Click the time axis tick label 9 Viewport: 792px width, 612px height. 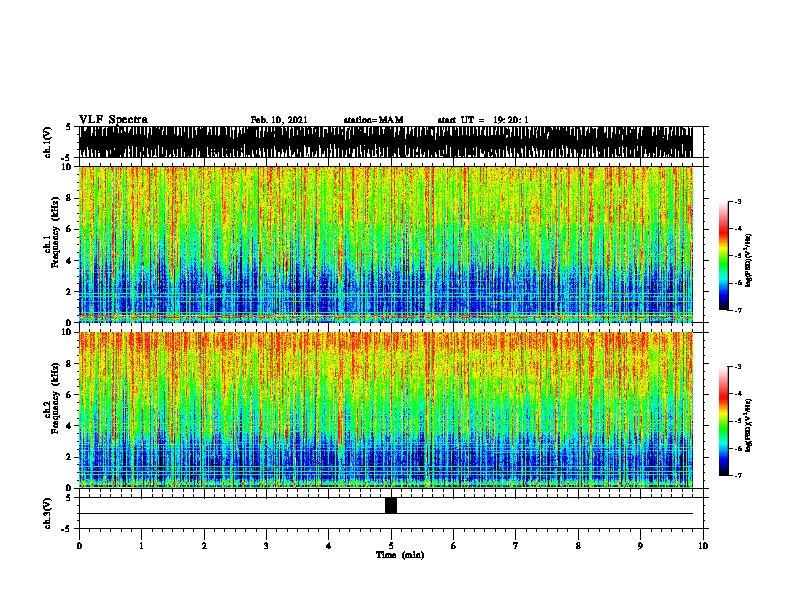[640, 546]
